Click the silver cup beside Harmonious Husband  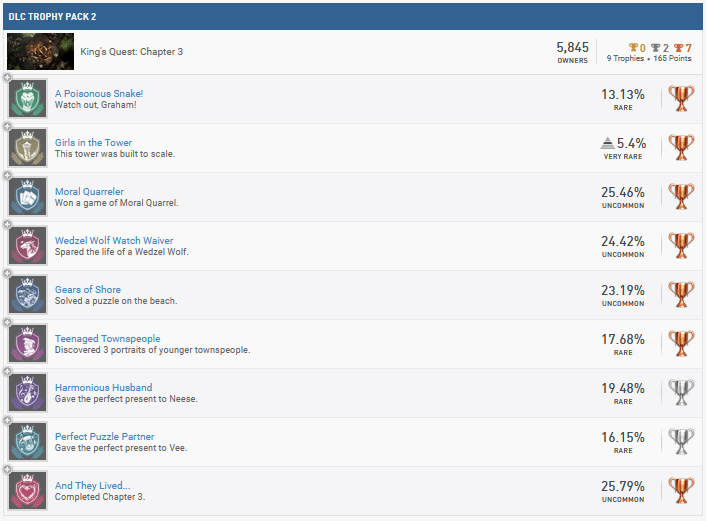[681, 393]
